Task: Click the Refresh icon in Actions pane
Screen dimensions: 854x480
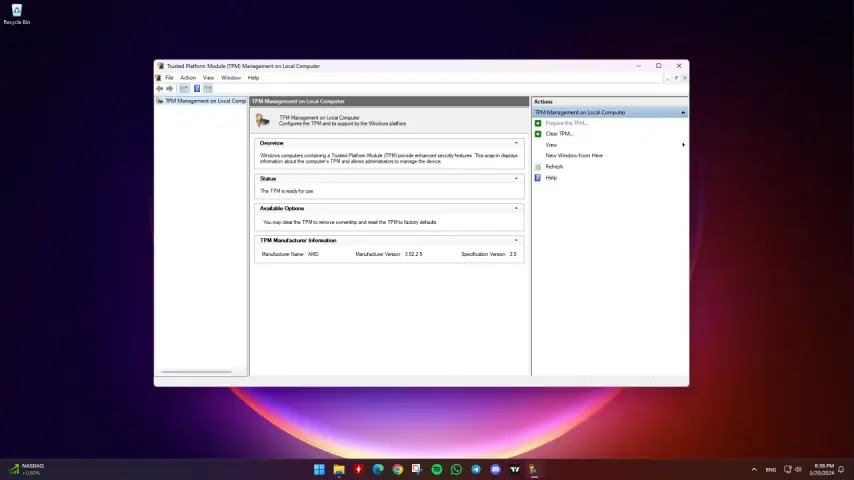Action: coord(538,167)
